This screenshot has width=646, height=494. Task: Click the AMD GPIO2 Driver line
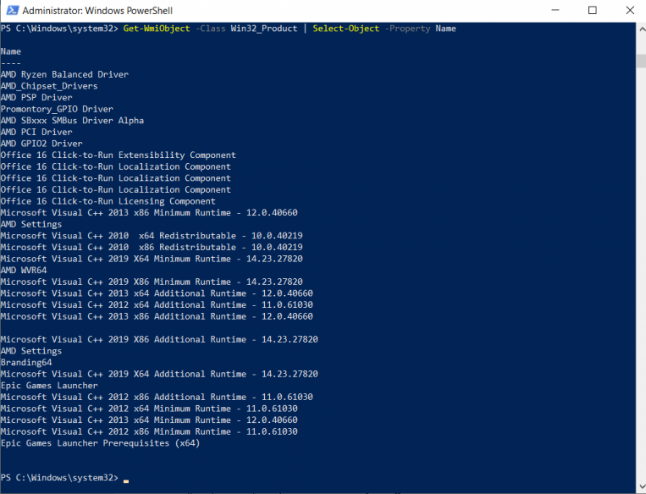click(41, 144)
